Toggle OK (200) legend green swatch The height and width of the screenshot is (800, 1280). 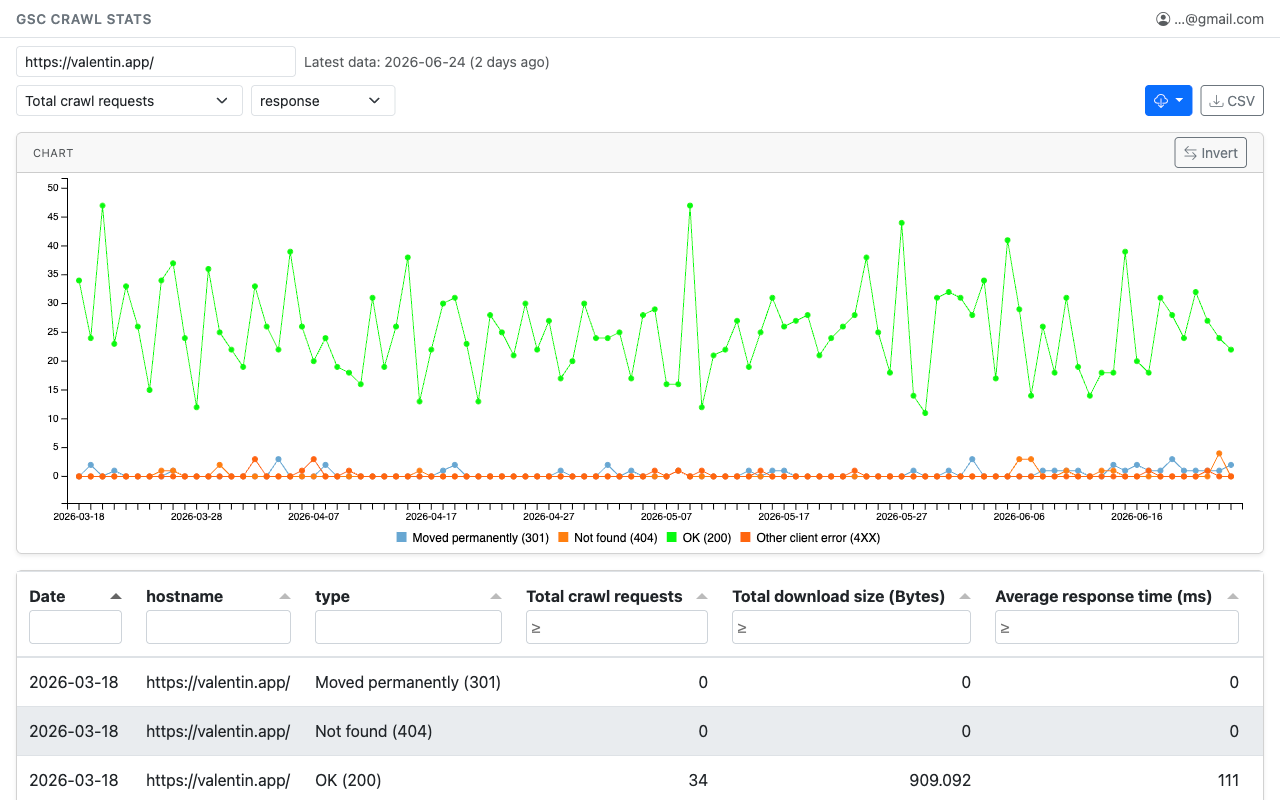(672, 538)
